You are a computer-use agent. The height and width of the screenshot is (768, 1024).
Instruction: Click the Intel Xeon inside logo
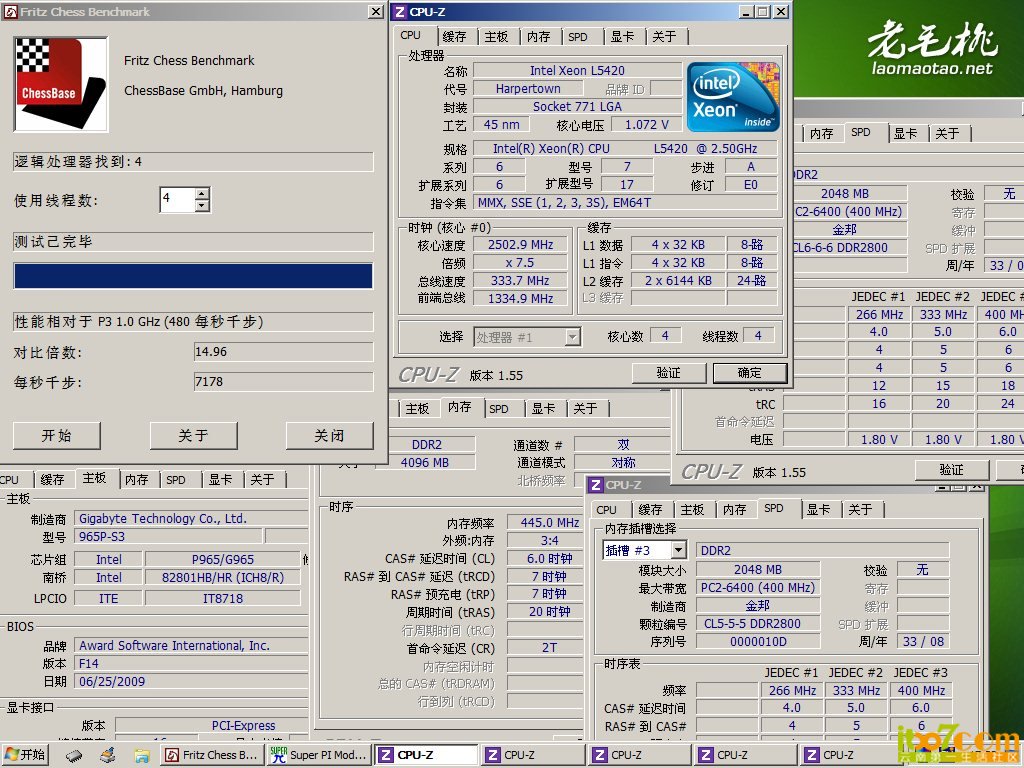click(733, 97)
